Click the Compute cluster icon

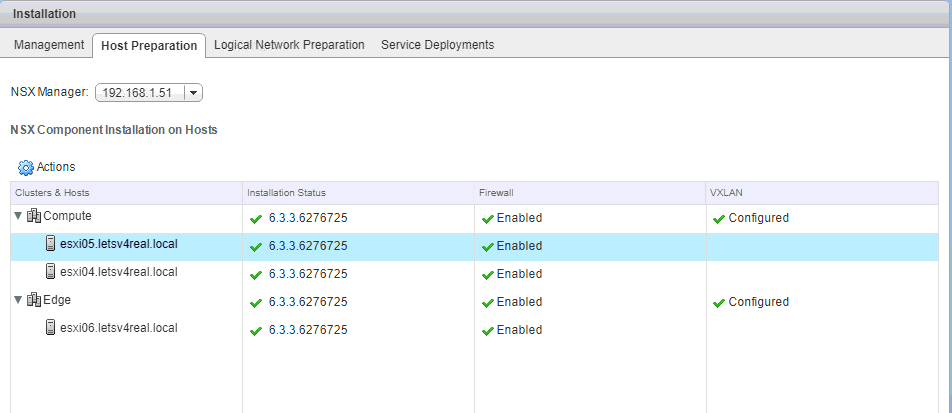click(34, 217)
